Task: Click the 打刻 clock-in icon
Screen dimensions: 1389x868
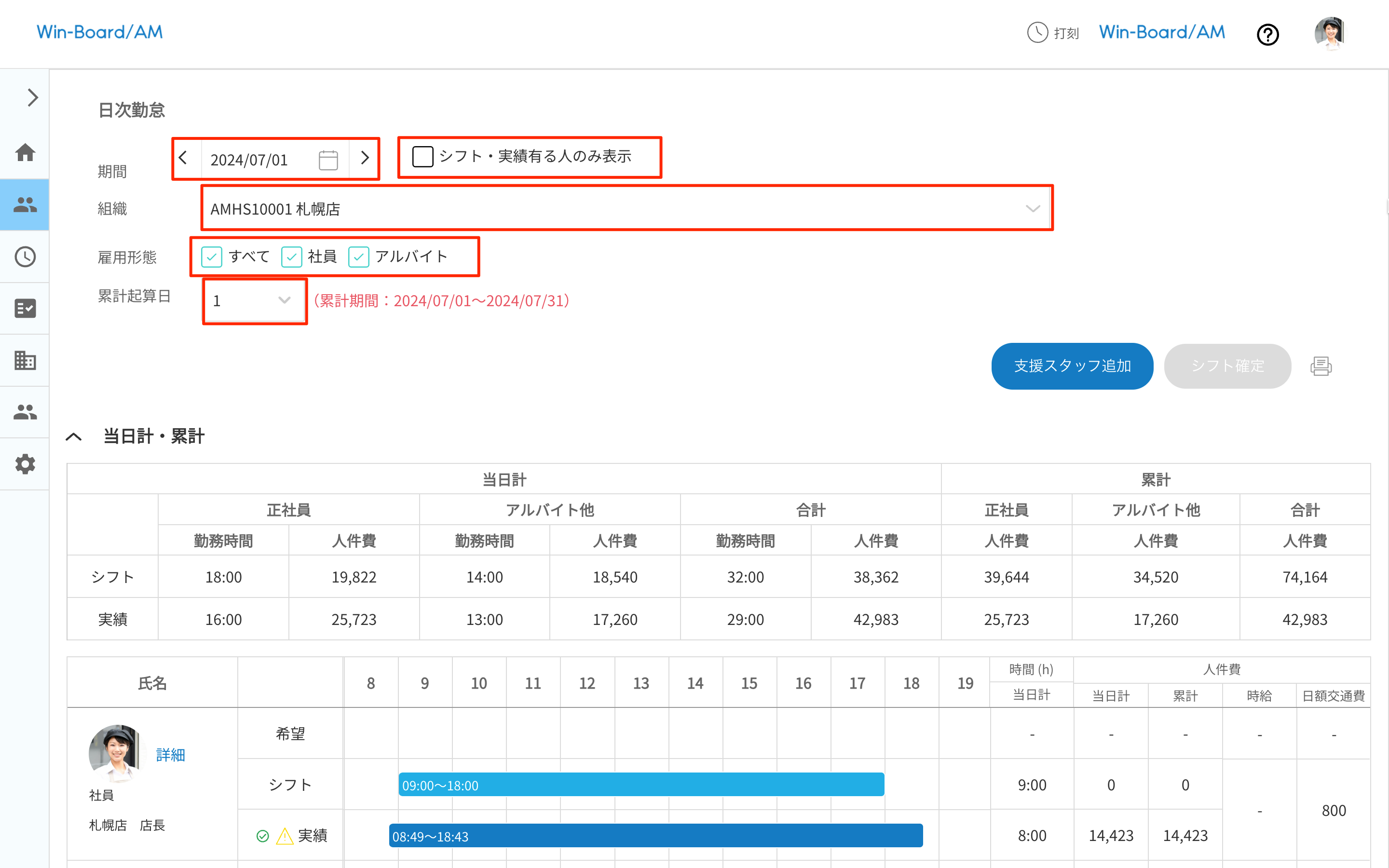Action: point(1037,33)
